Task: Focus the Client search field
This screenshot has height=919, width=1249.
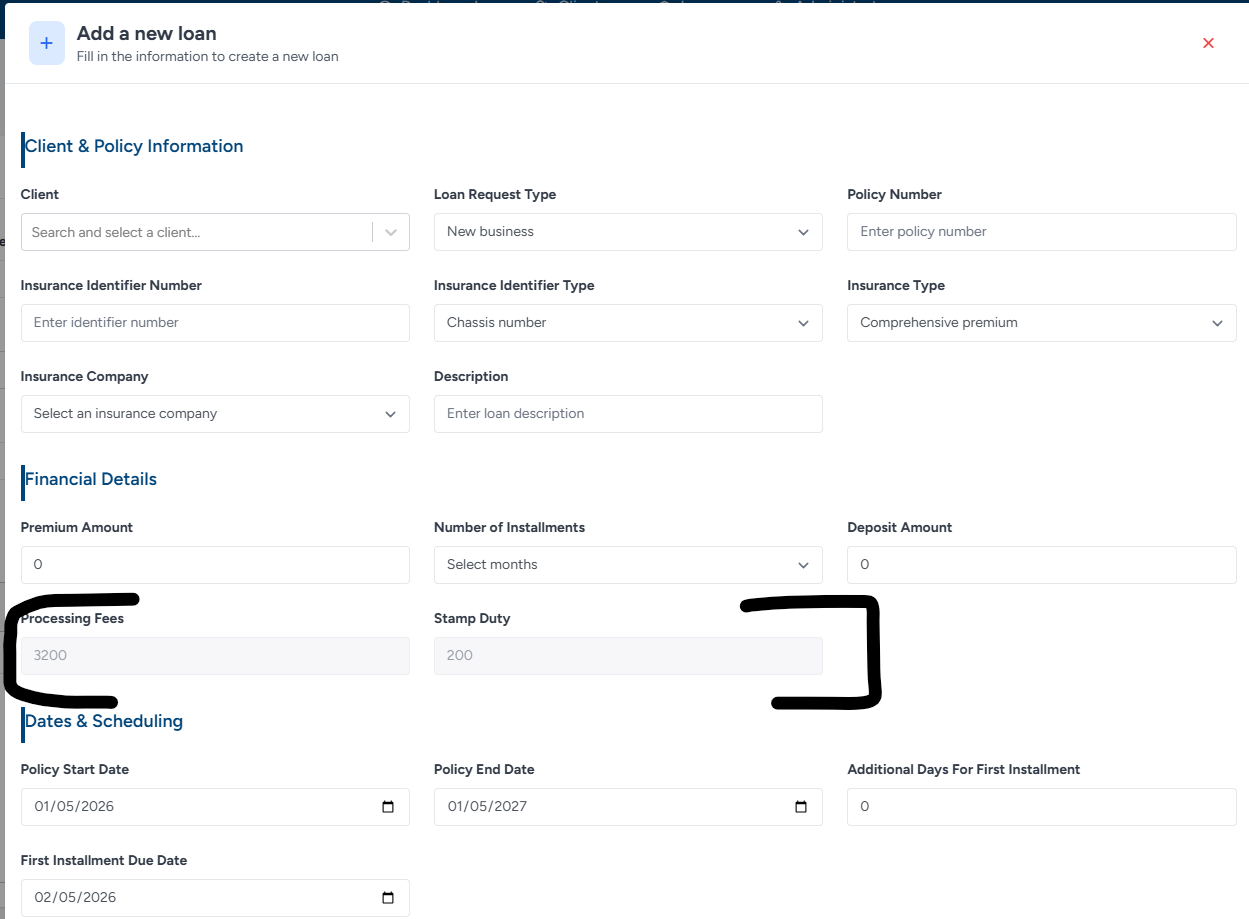Action: [x=195, y=232]
